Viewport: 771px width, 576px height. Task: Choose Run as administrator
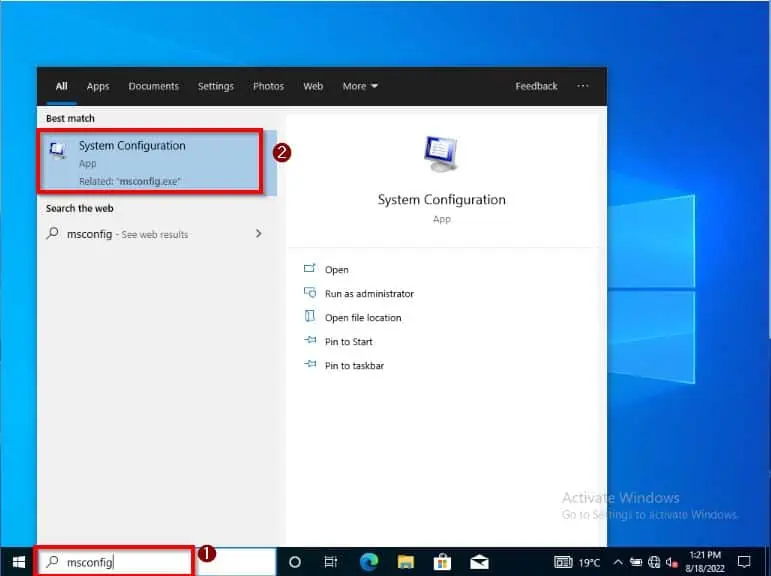click(x=369, y=294)
